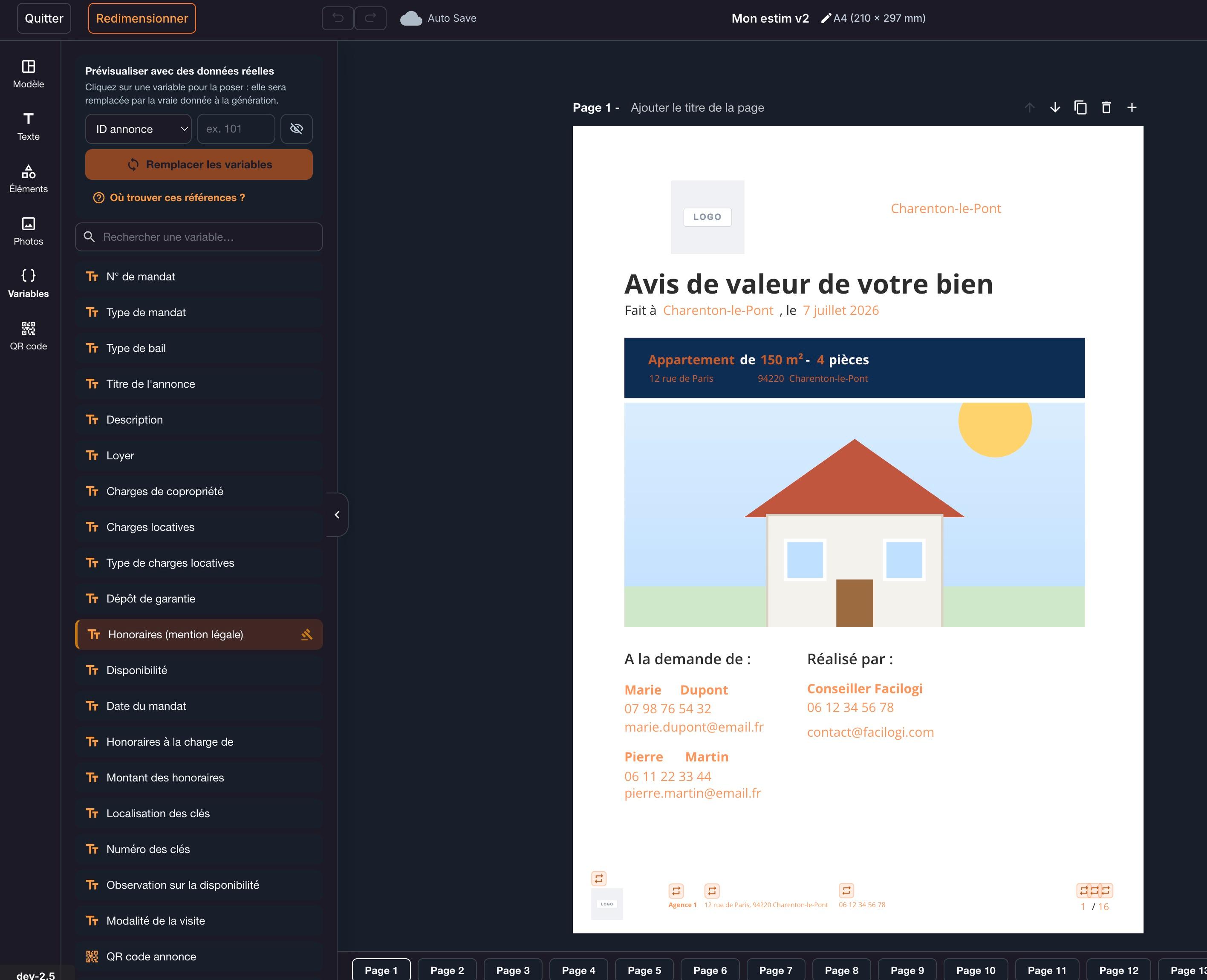This screenshot has width=1207, height=980.
Task: Delete Page 1 with trash icon
Action: click(1106, 107)
